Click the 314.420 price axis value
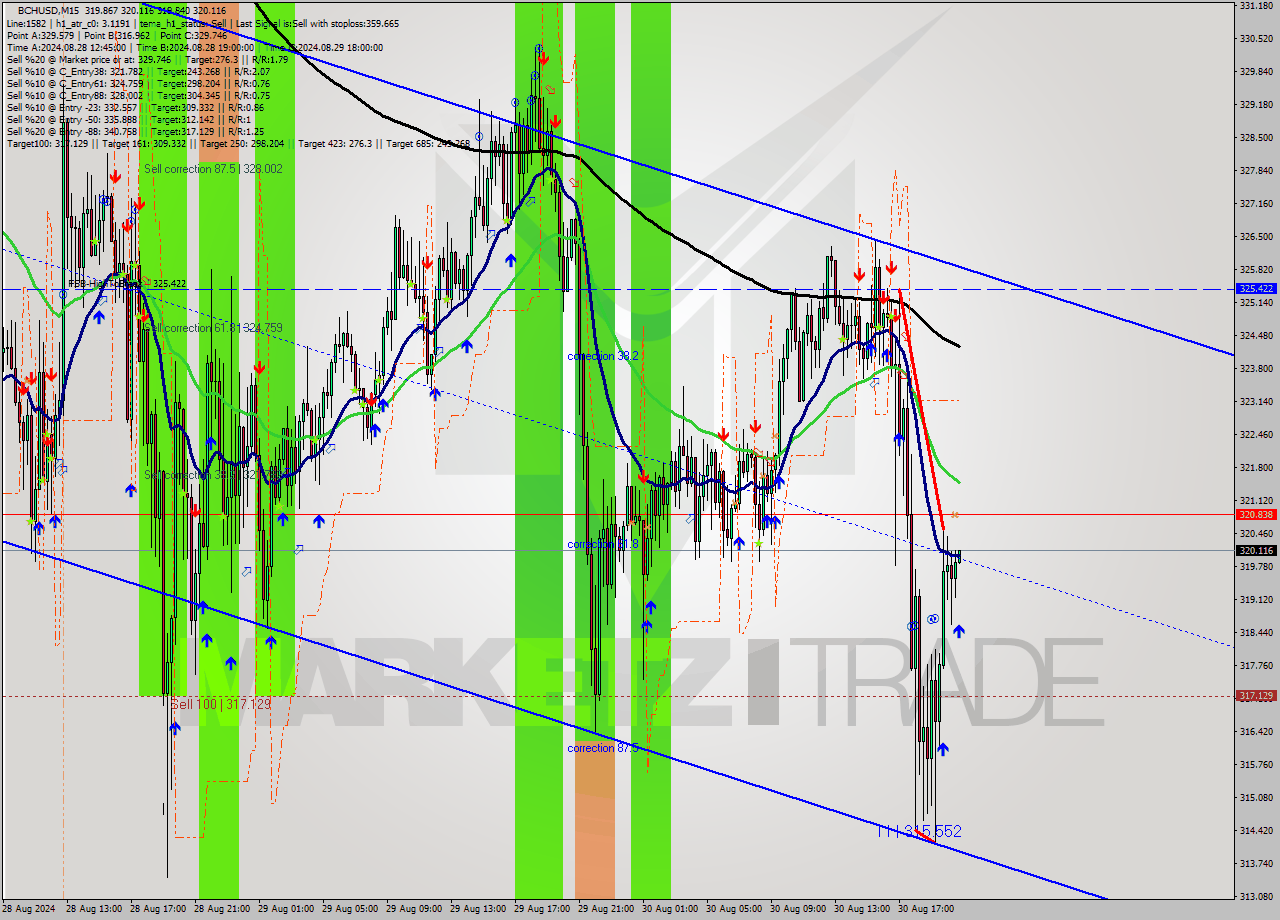The width and height of the screenshot is (1280, 920). pos(1256,831)
